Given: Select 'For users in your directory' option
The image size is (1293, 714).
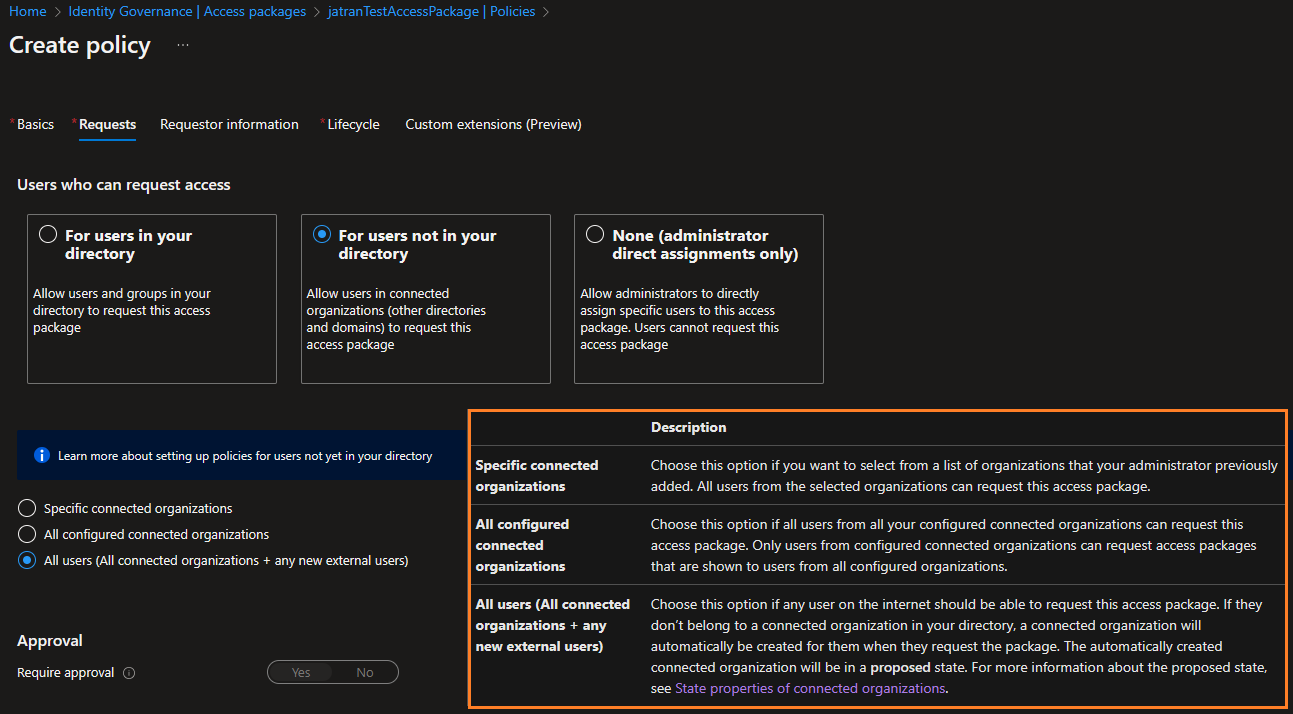Looking at the screenshot, I should [x=48, y=233].
